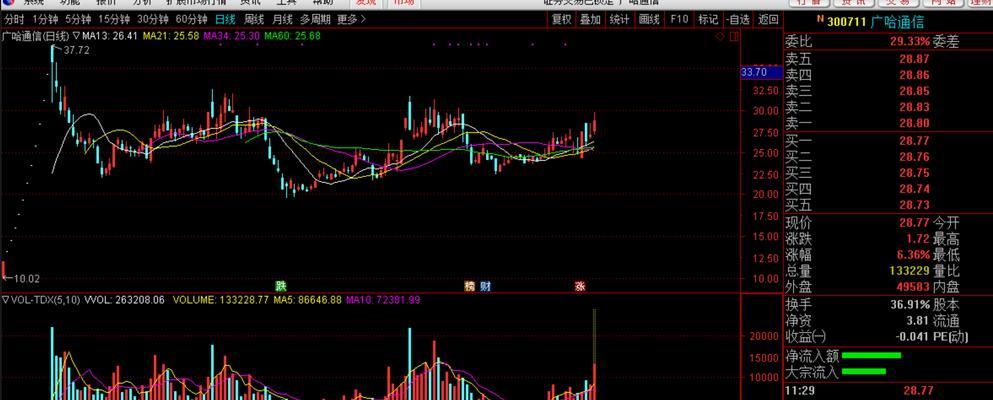Select the MA60: 25.68 indicator label
Viewport: 993px width, 400px height.
[x=293, y=36]
